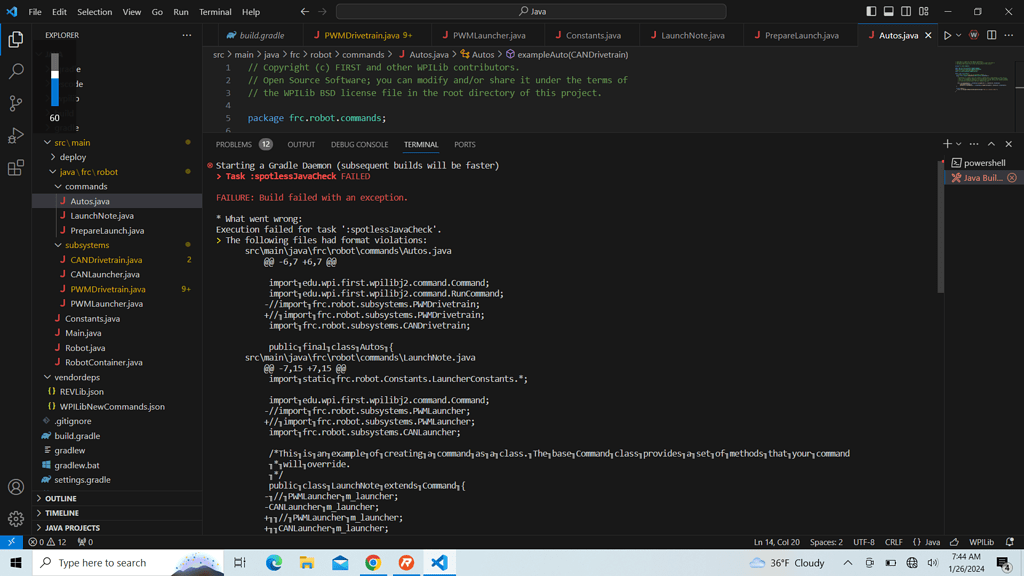This screenshot has width=1024, height=576.
Task: Open the Terminal menu in the menu bar
Action: click(215, 13)
